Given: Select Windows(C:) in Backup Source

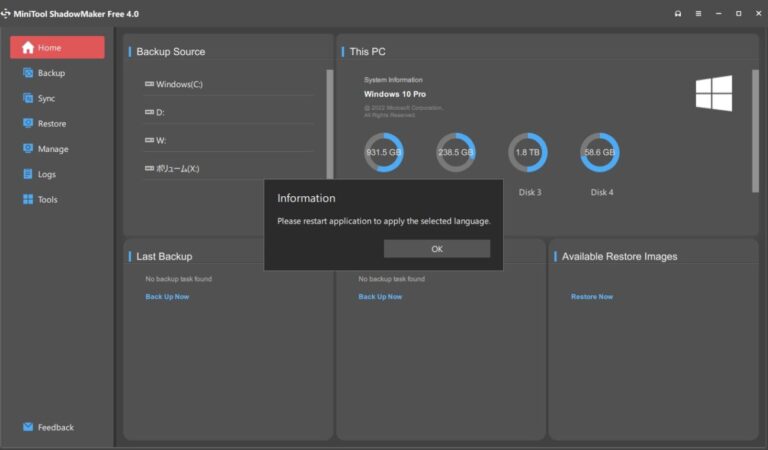Looking at the screenshot, I should pyautogui.click(x=180, y=84).
